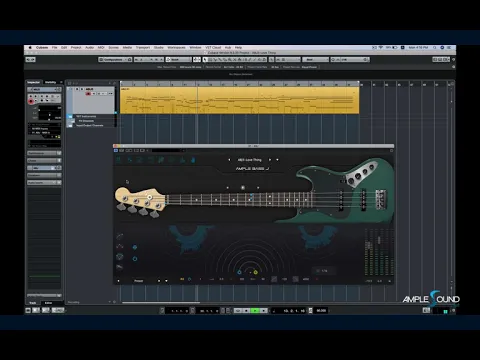The image size is (480, 360).
Task: Toggle the blue power icon at plugin bottom
Action: tap(189, 279)
